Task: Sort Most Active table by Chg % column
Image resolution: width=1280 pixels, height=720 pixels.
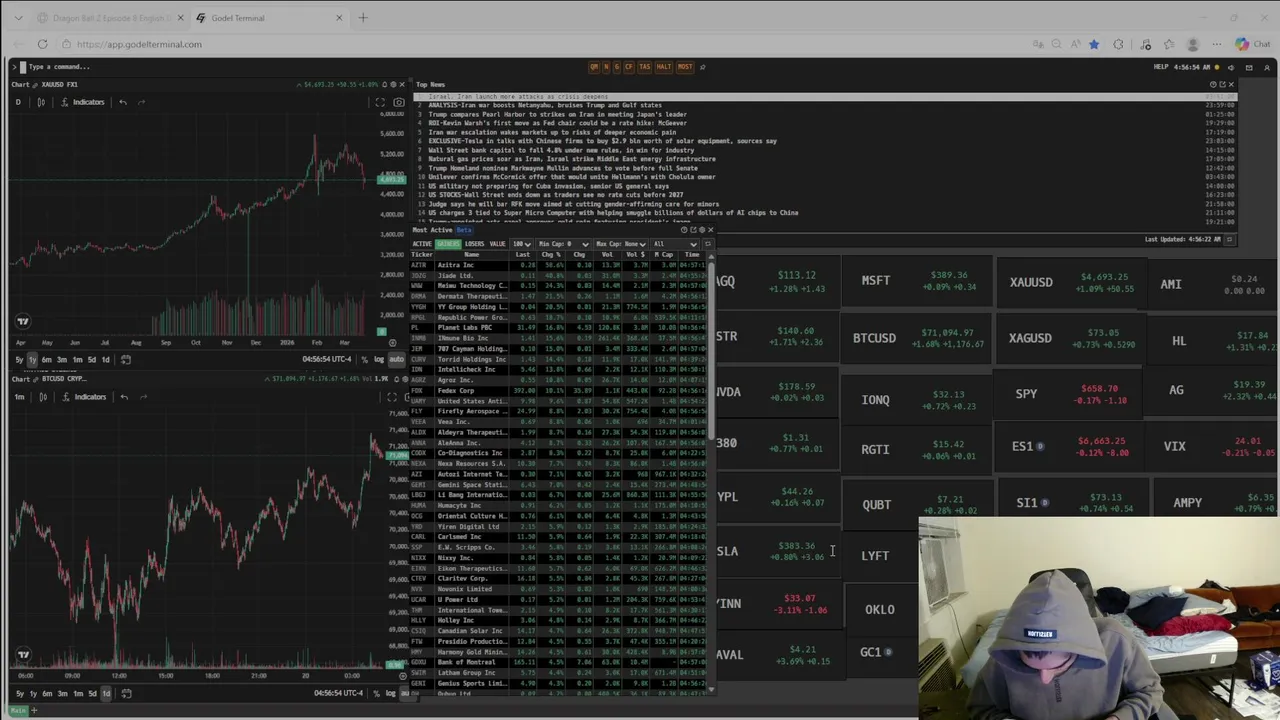Action: (550, 254)
